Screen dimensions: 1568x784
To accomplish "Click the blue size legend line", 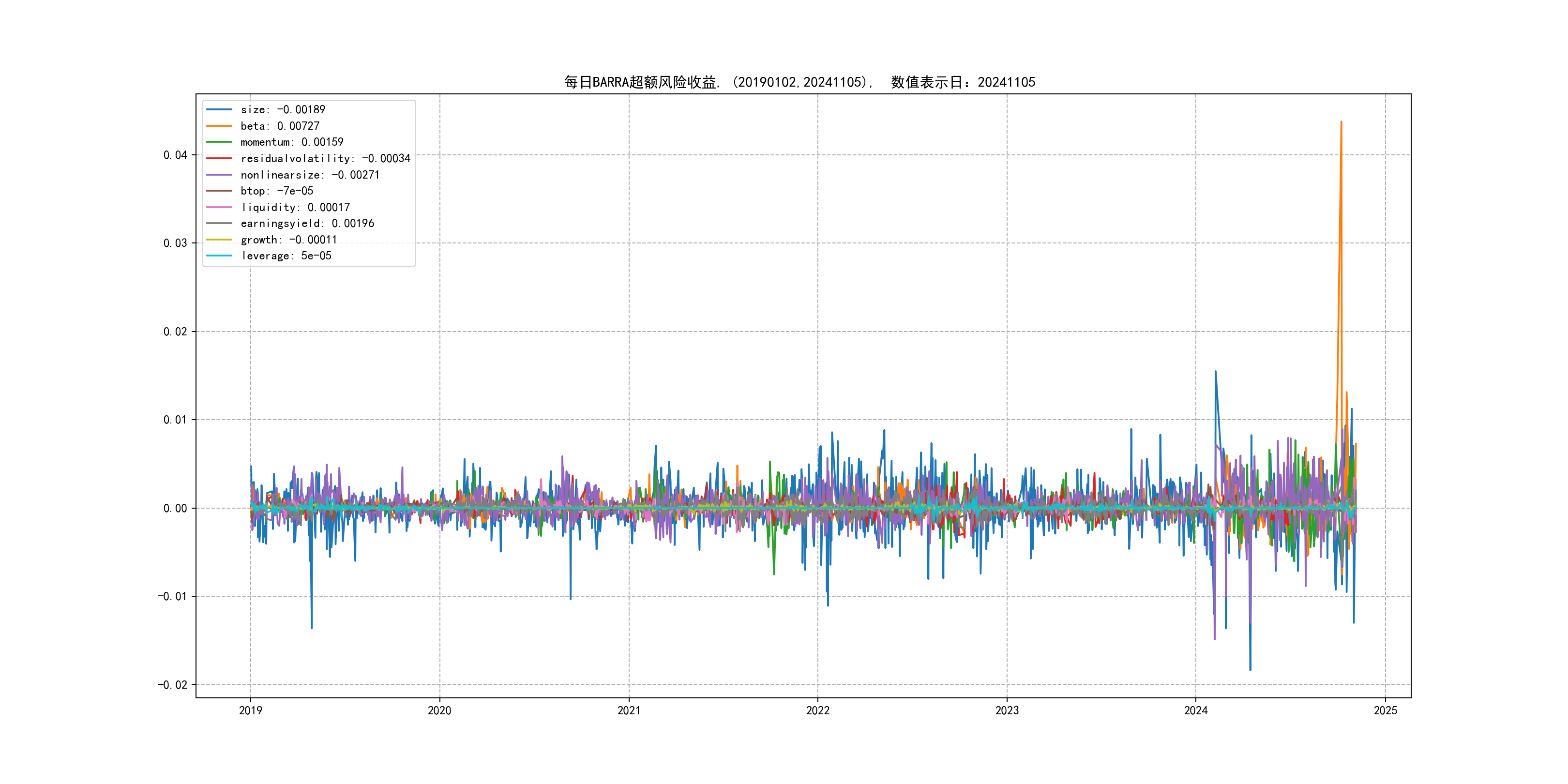I will (x=219, y=109).
